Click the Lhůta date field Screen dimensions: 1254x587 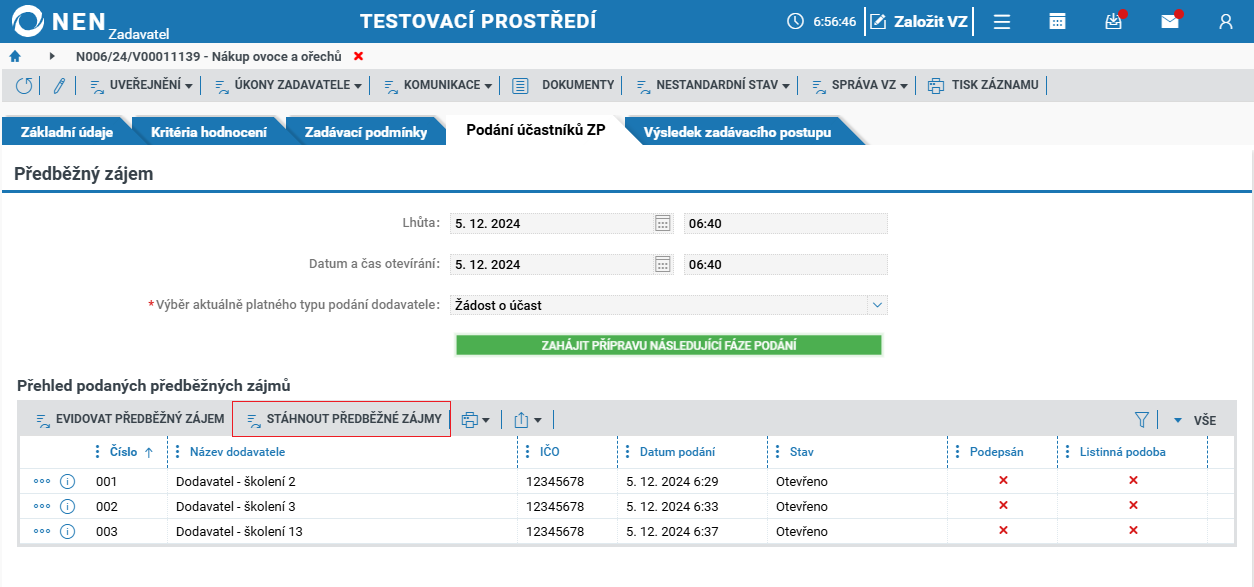pos(550,223)
